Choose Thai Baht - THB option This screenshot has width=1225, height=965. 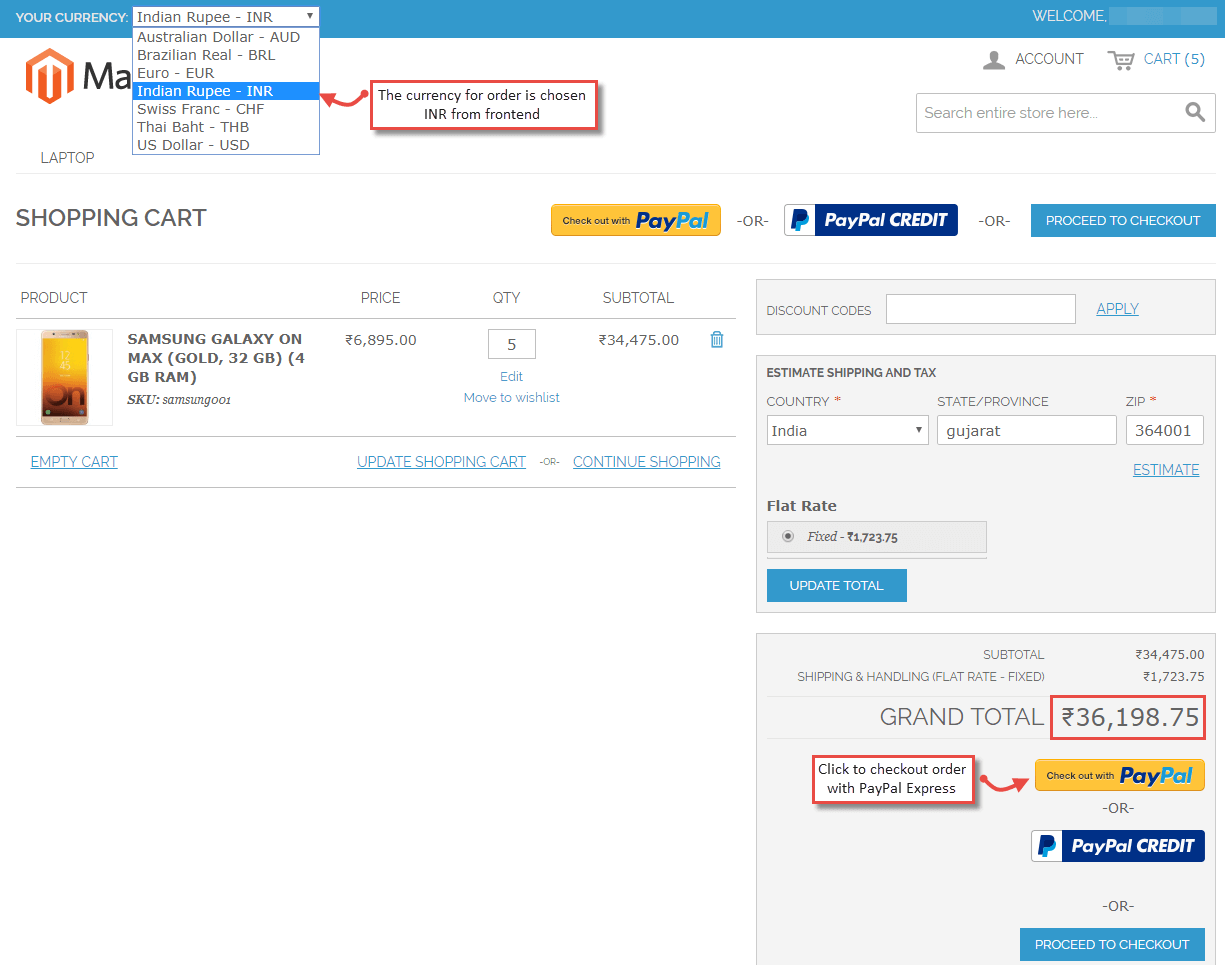point(226,127)
